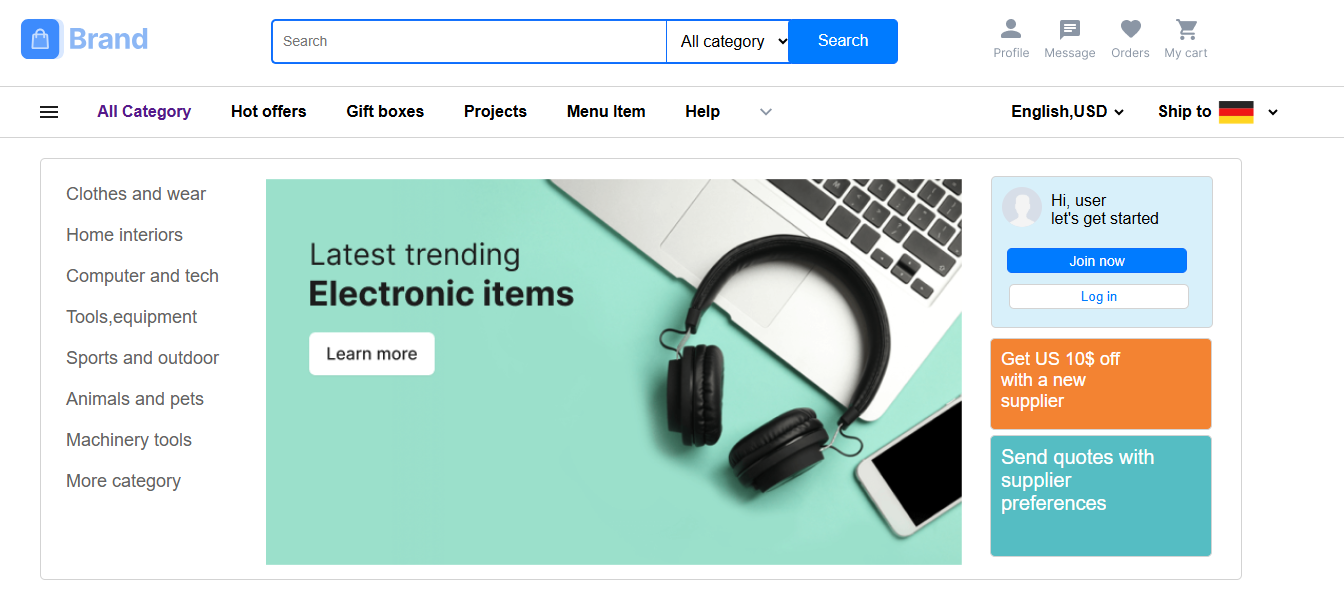Click the Log in button
Image resolution: width=1344 pixels, height=595 pixels.
(1099, 297)
